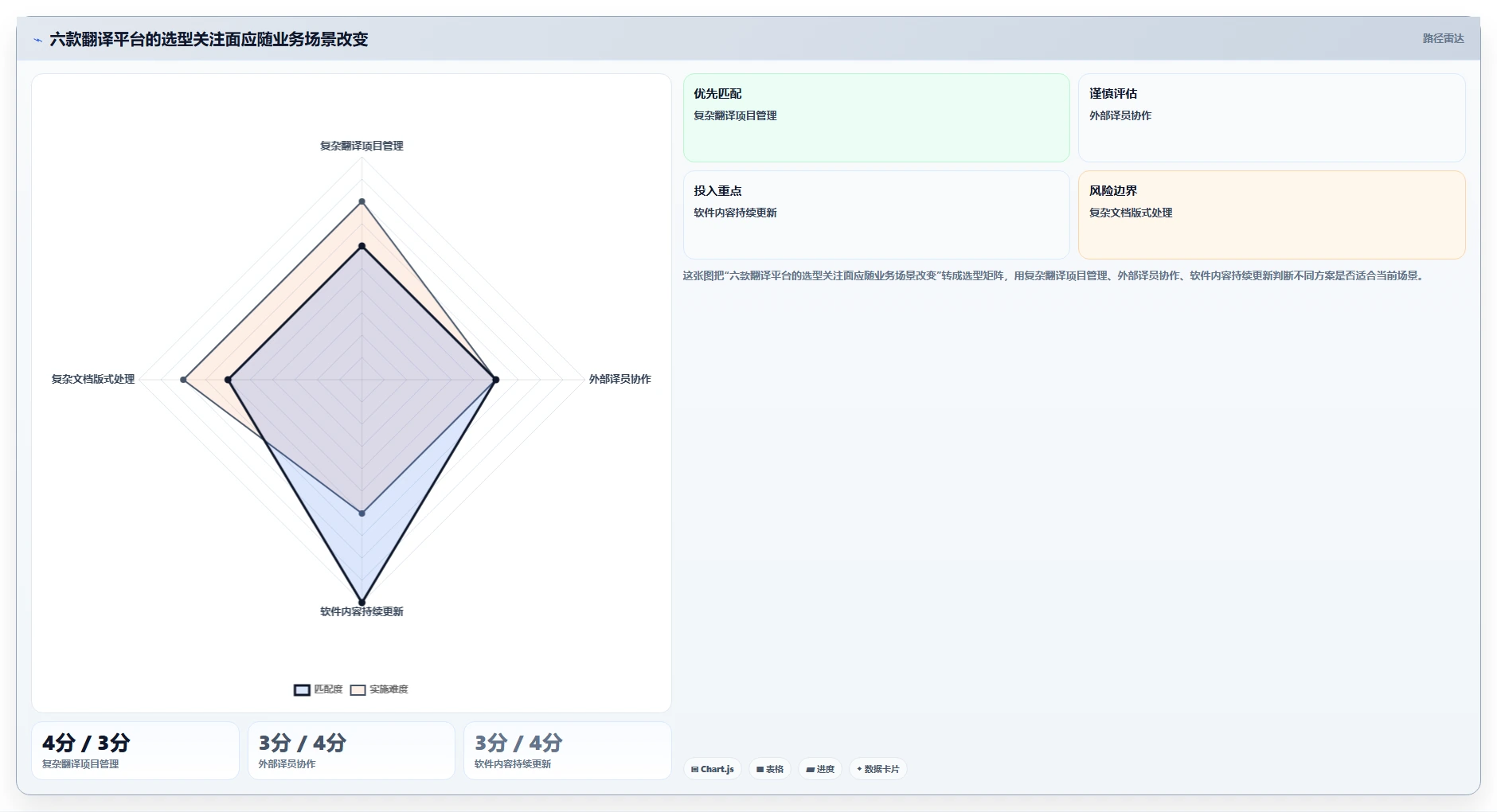Click the 外部译员协作 radar axis label
The width and height of the screenshot is (1497, 812).
coord(620,379)
